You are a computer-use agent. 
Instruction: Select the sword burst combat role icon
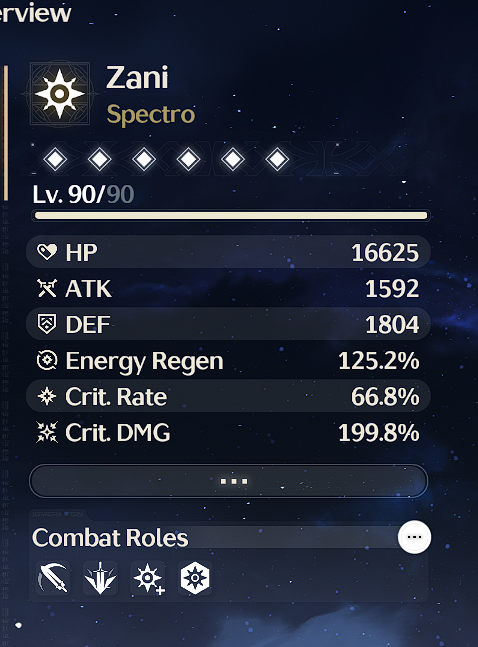coord(100,578)
